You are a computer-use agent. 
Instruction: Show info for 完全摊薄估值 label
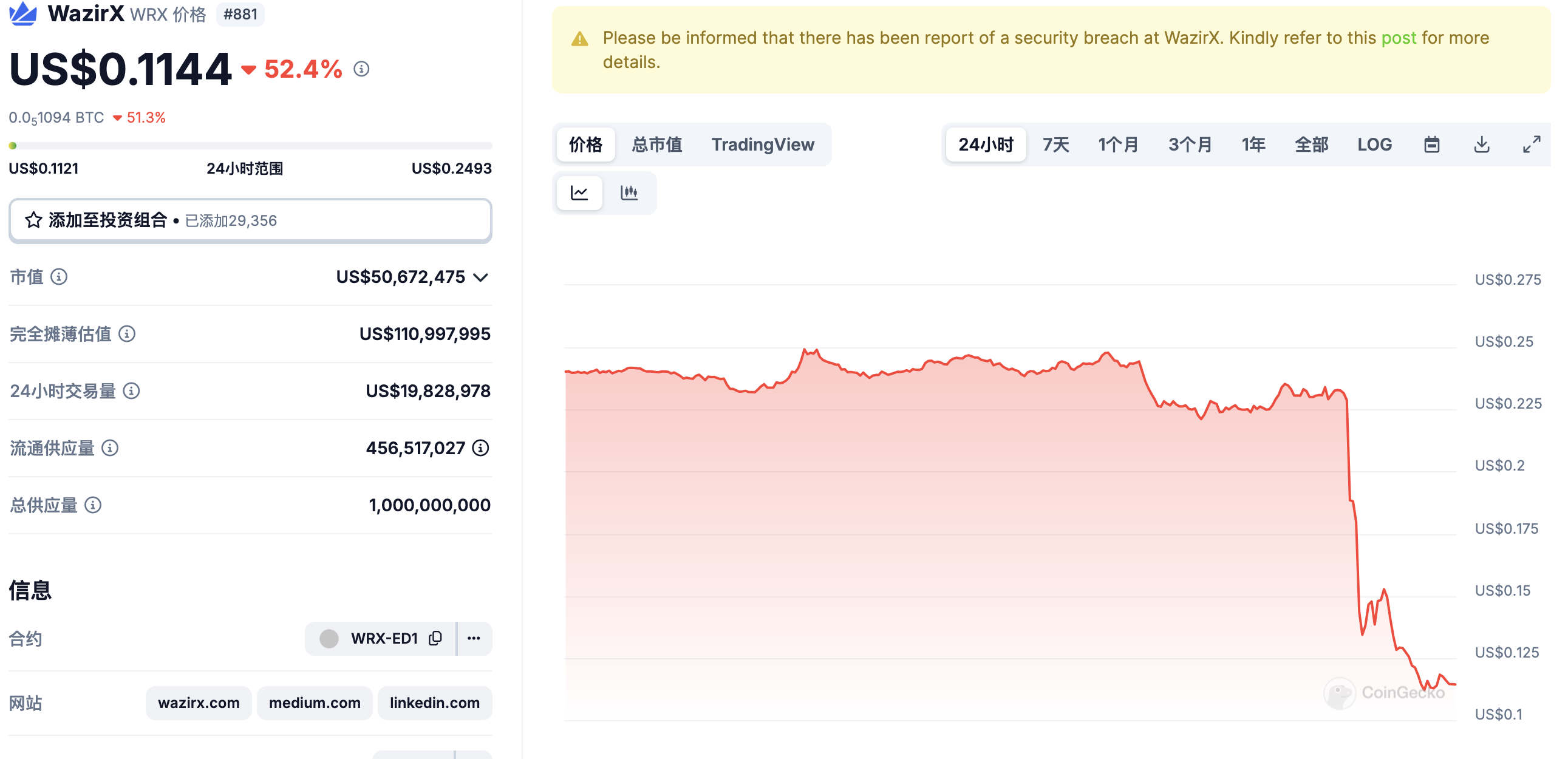point(127,333)
